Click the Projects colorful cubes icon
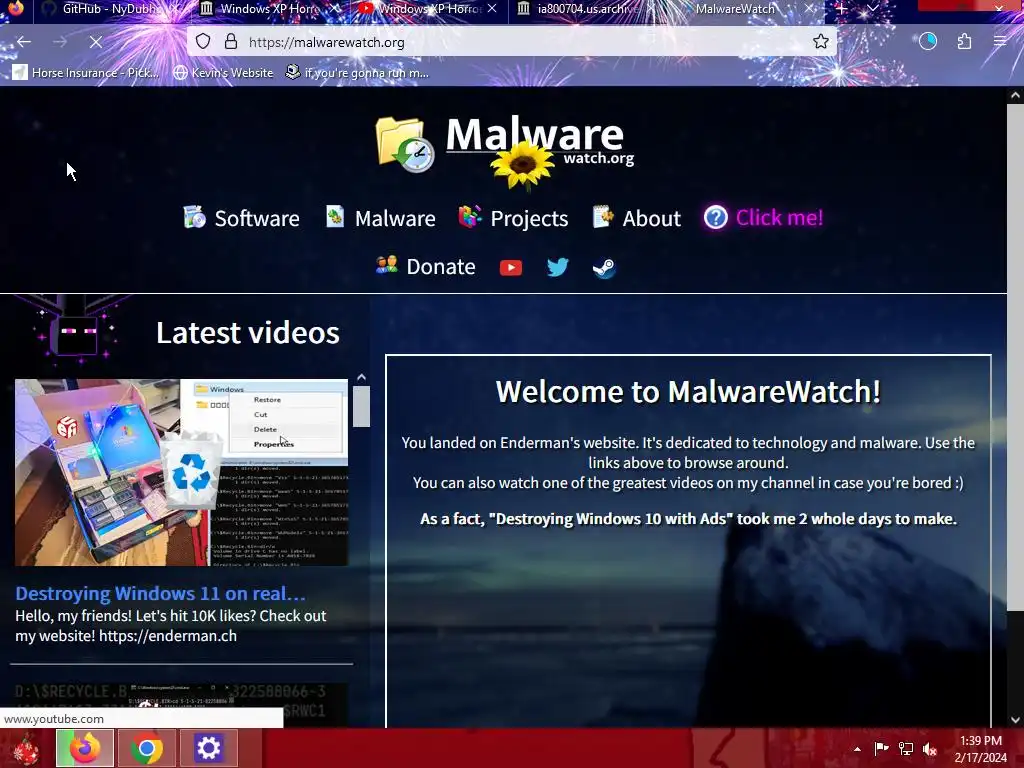 [470, 216]
